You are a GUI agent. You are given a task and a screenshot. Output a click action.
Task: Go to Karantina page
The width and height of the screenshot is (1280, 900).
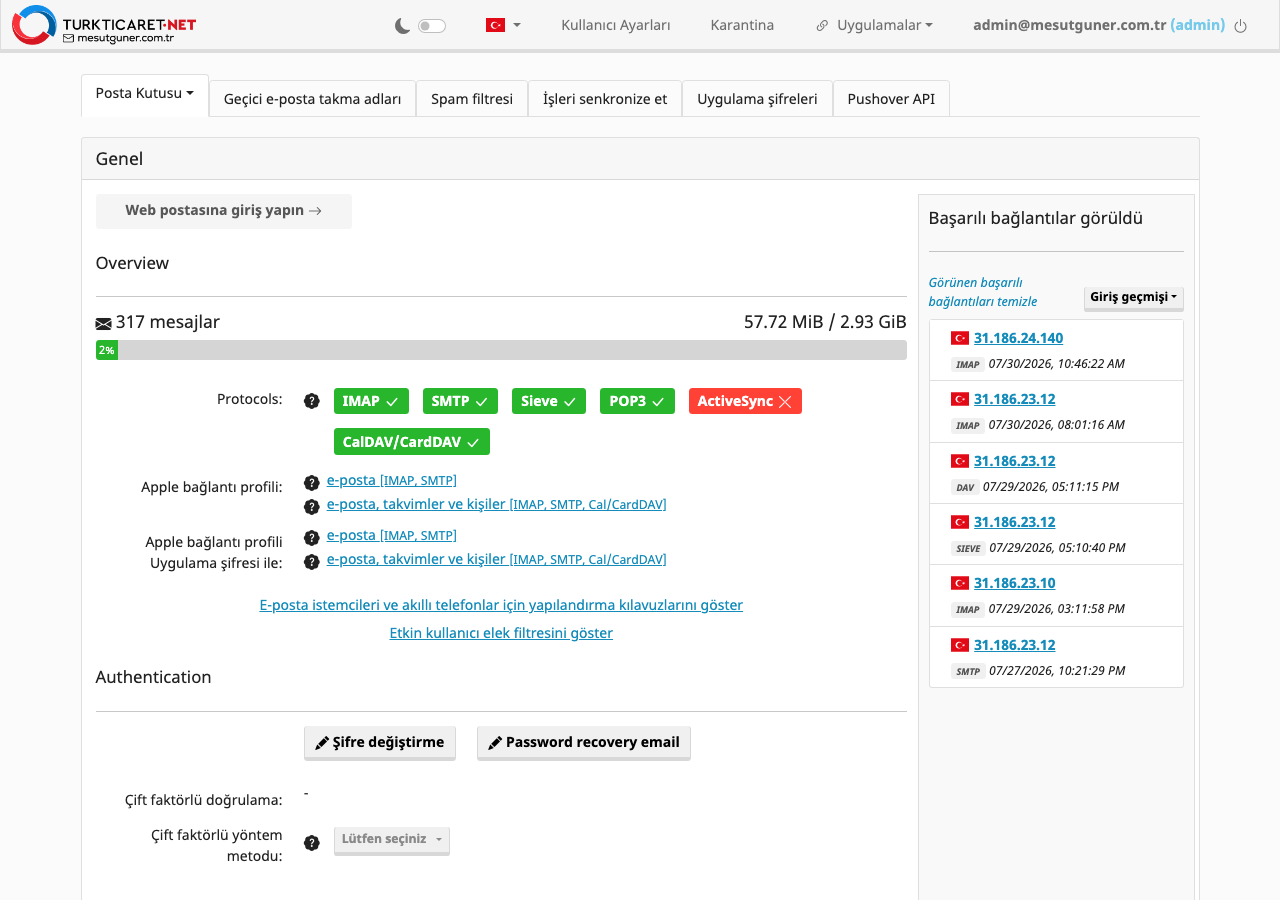click(742, 25)
